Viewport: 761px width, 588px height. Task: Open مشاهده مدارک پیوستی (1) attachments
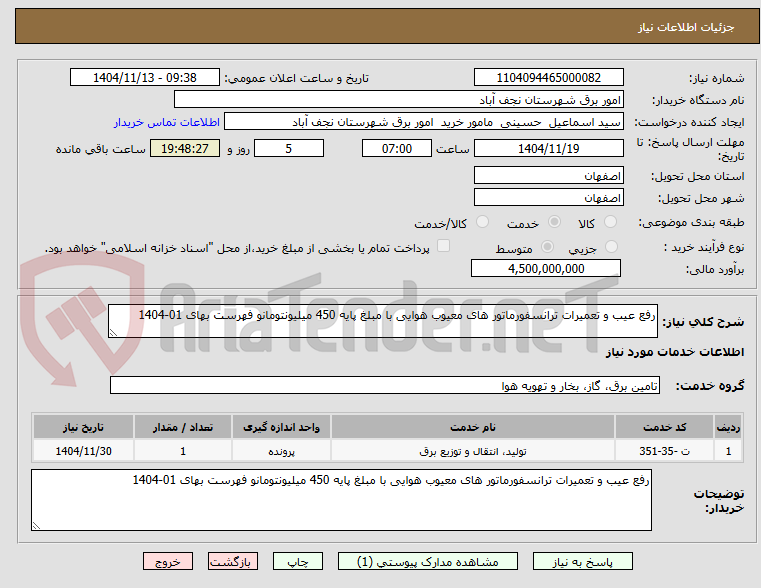pyautogui.click(x=428, y=561)
